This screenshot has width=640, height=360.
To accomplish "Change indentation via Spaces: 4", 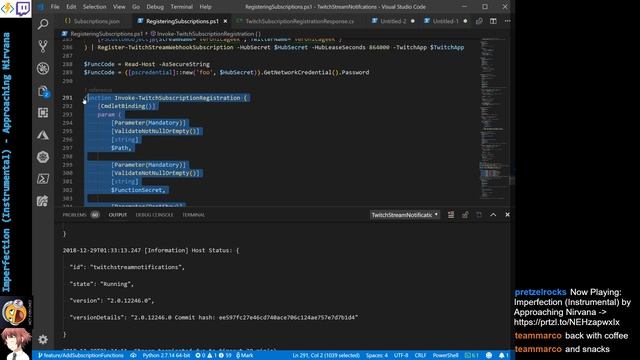I will pos(377,356).
